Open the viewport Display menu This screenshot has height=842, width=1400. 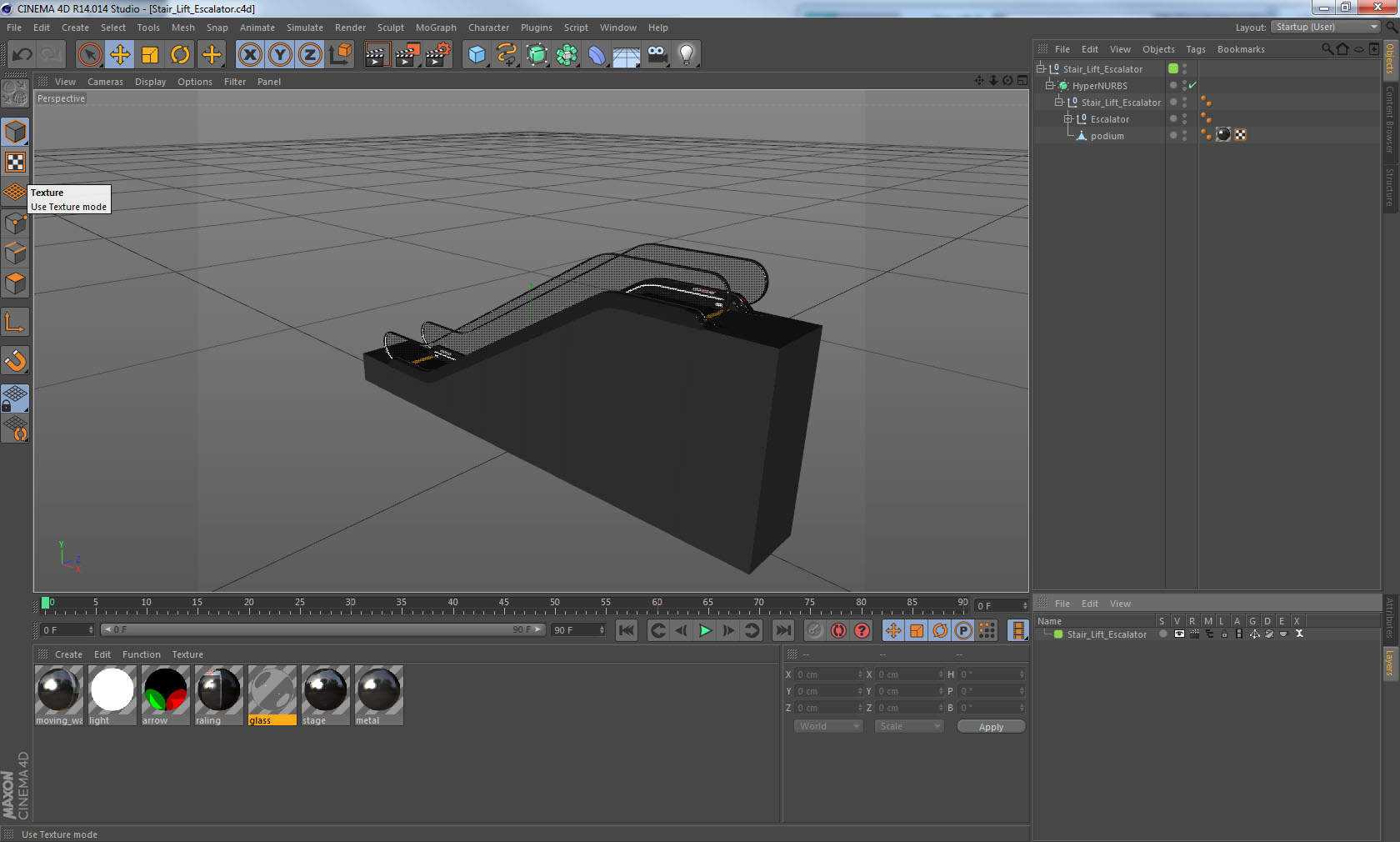click(150, 82)
